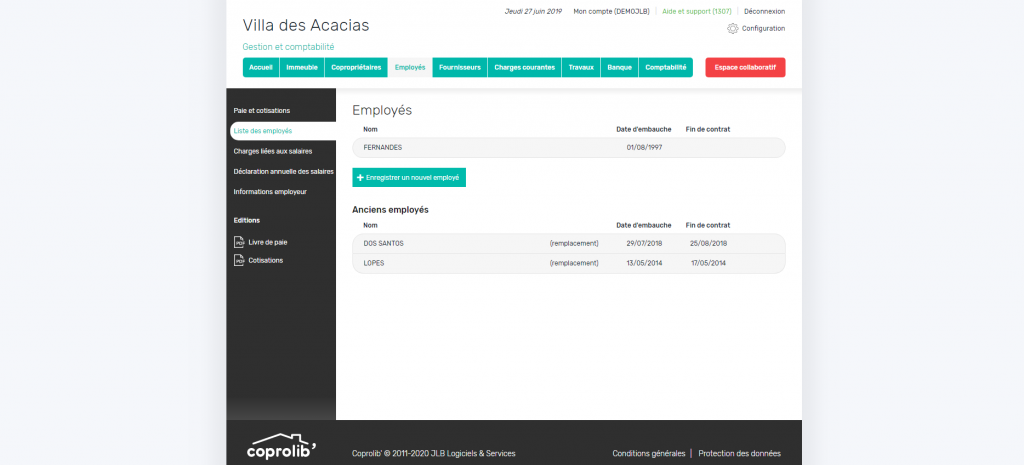This screenshot has height=465, width=1024.
Task: Select Informations employeur in sidebar
Action: click(270, 191)
